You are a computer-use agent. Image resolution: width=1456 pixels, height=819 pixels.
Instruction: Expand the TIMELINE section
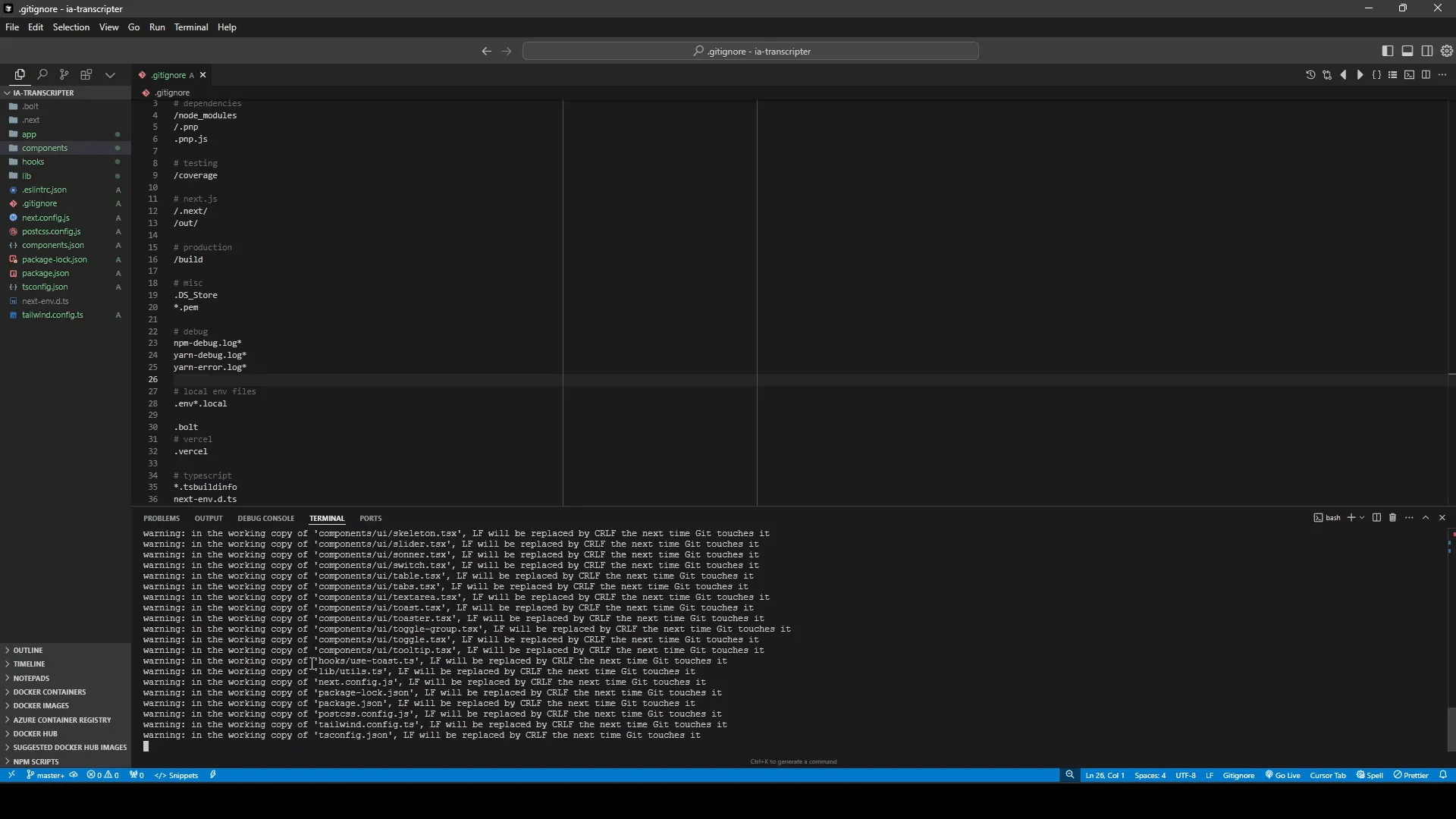click(x=65, y=664)
